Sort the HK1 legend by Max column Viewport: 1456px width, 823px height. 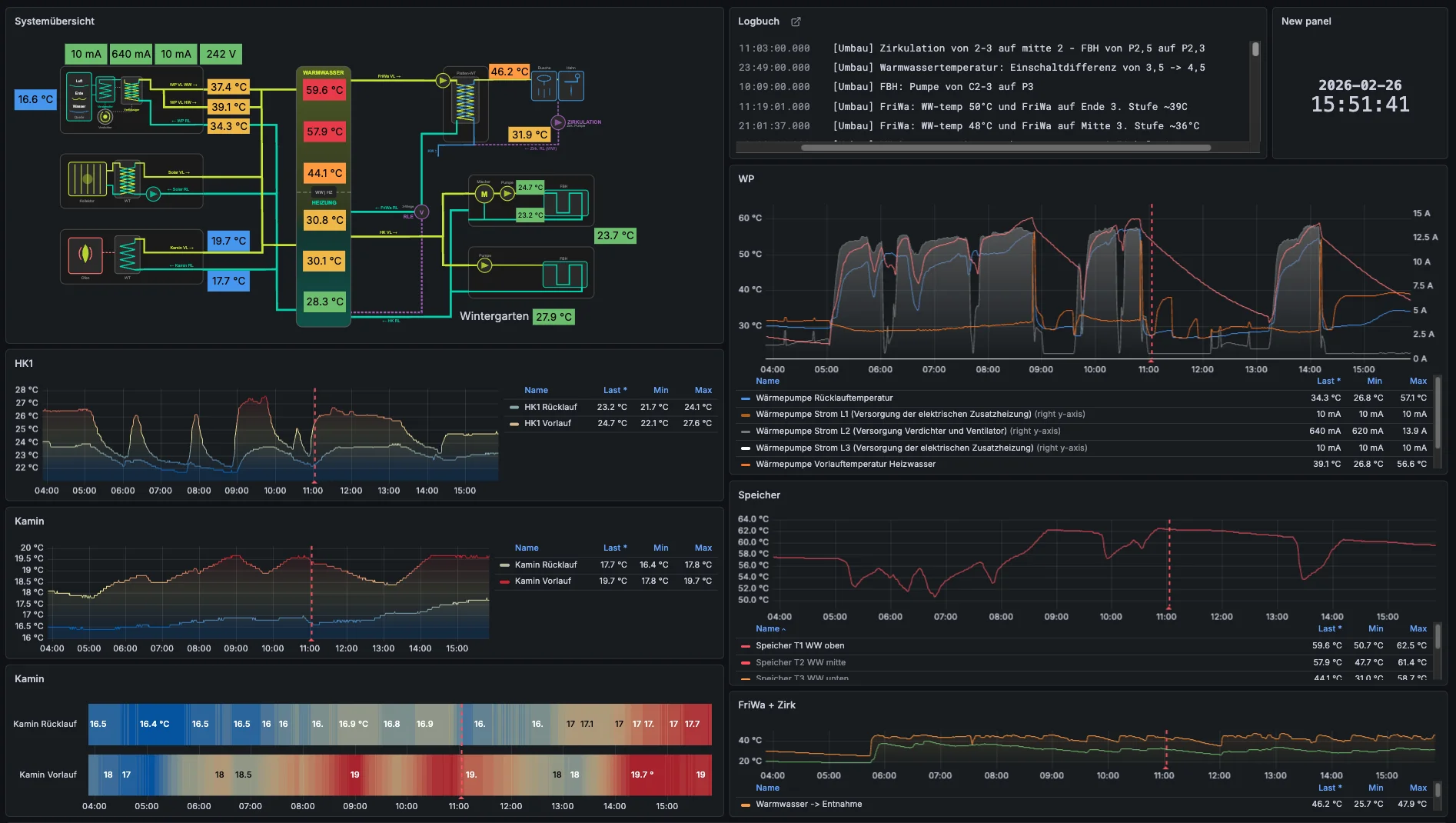(703, 390)
